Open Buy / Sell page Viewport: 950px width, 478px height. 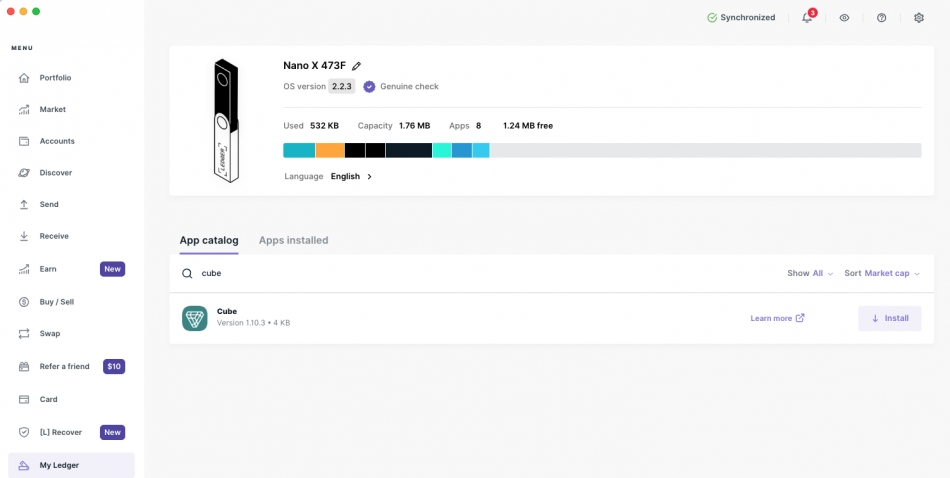click(x=71, y=302)
